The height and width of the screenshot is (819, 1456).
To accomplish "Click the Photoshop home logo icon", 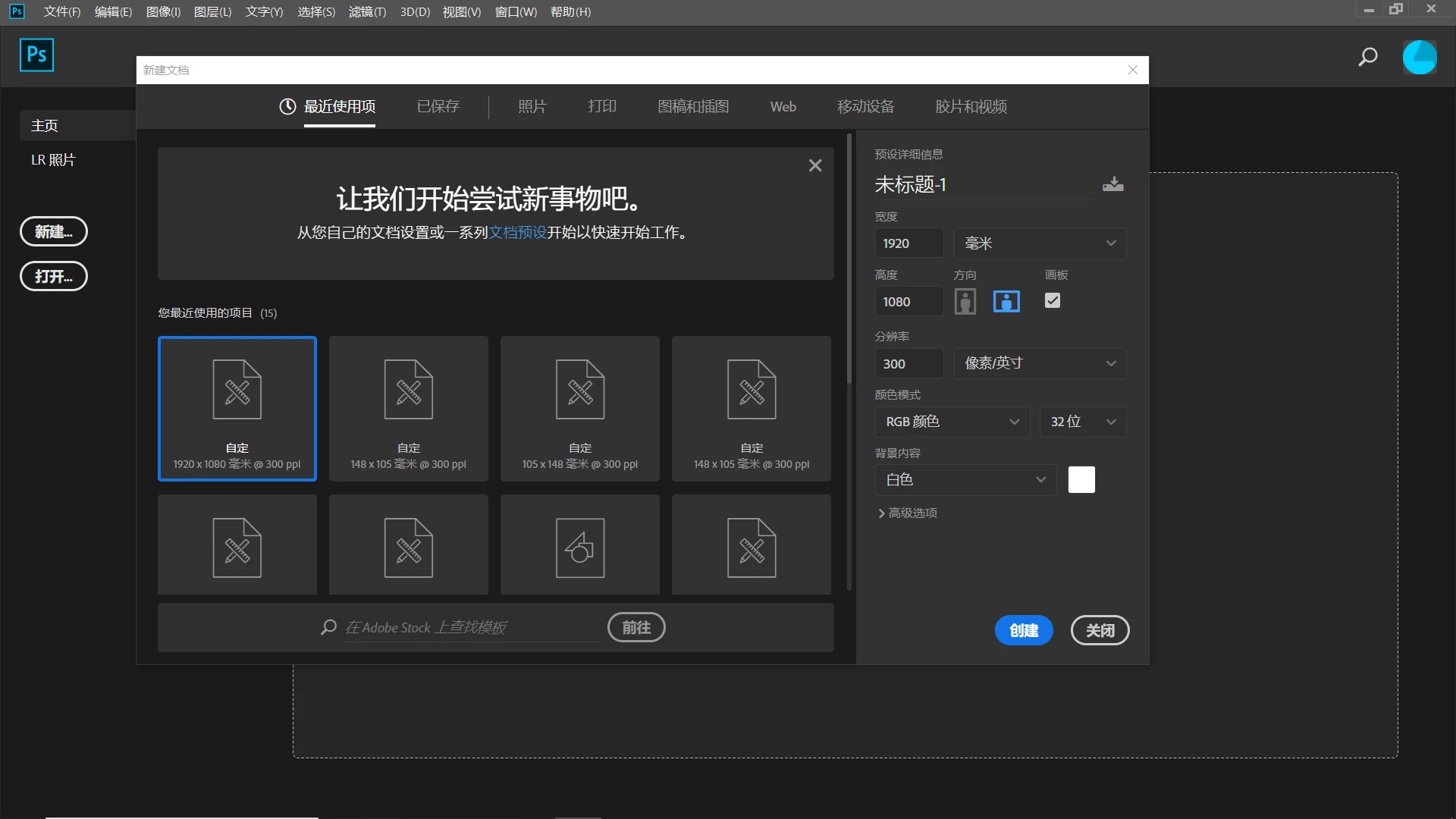I will (36, 55).
